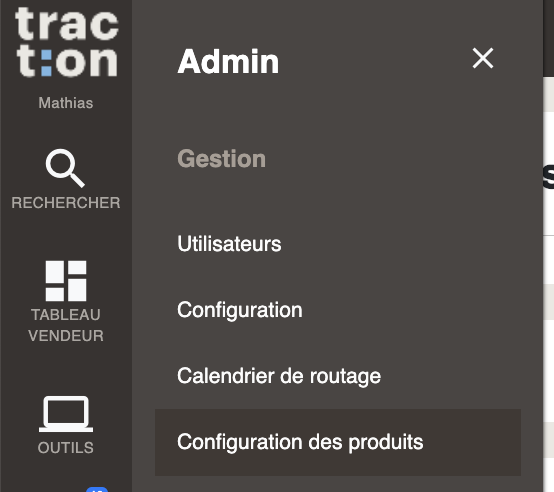Click the traction logo
Viewport: 554px width, 492px height.
point(66,42)
